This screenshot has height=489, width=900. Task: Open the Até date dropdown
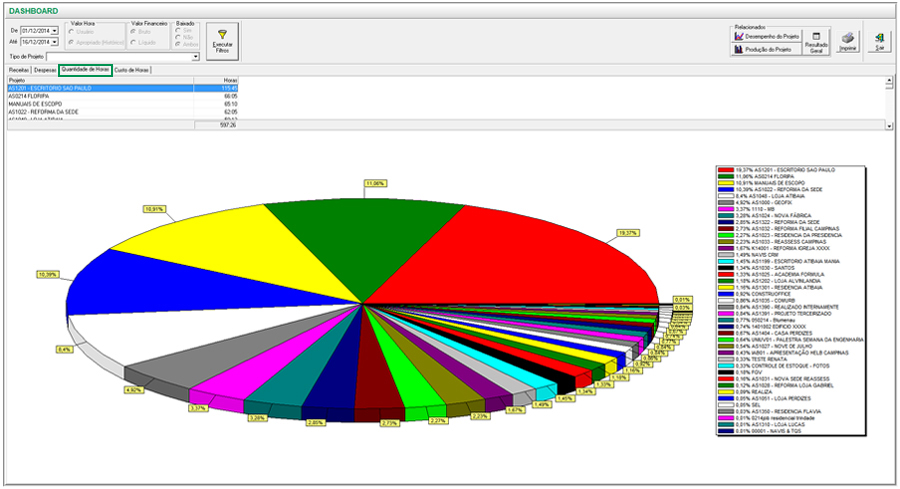(55, 42)
